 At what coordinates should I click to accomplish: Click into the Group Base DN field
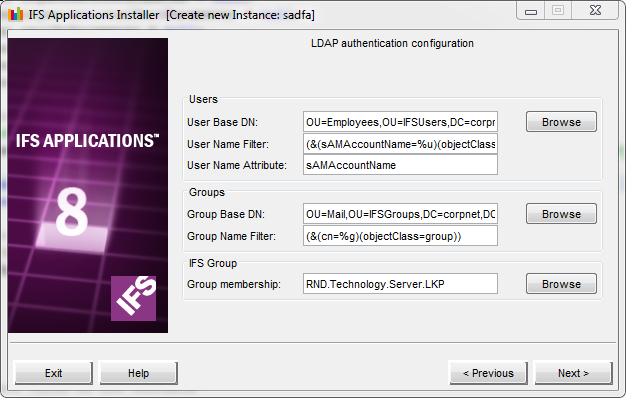coord(400,214)
